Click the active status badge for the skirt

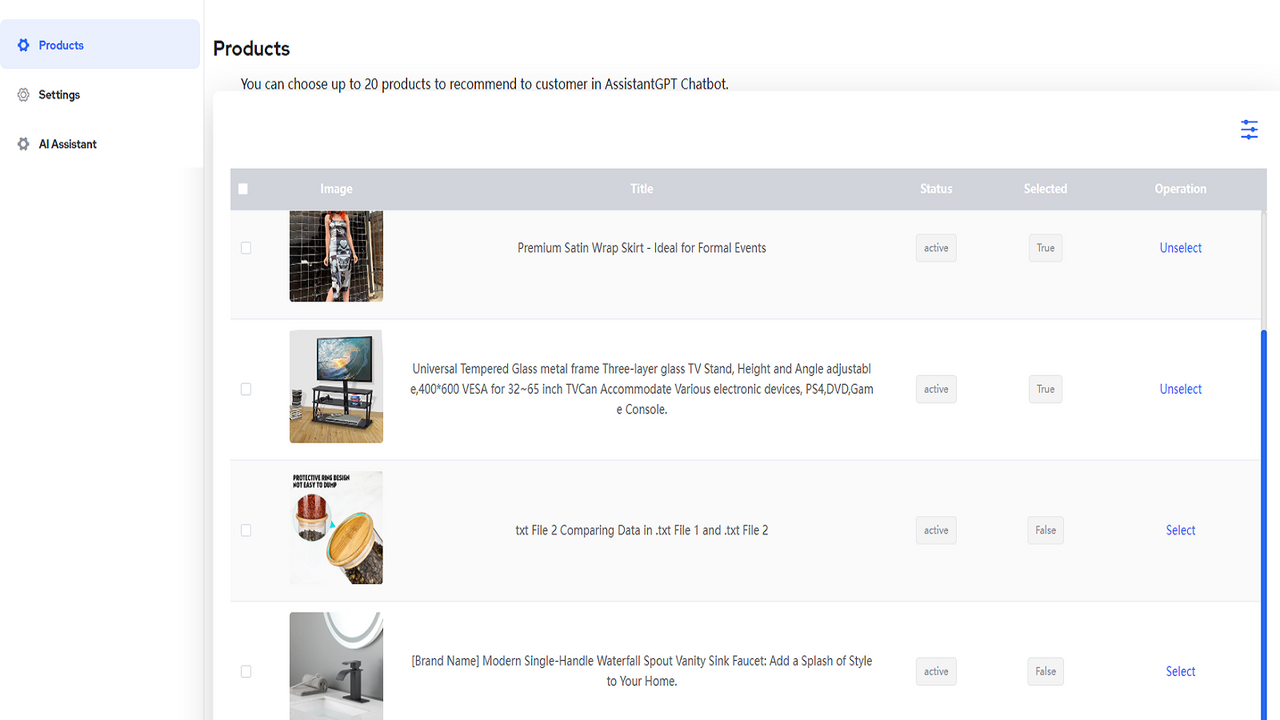pyautogui.click(x=935, y=247)
